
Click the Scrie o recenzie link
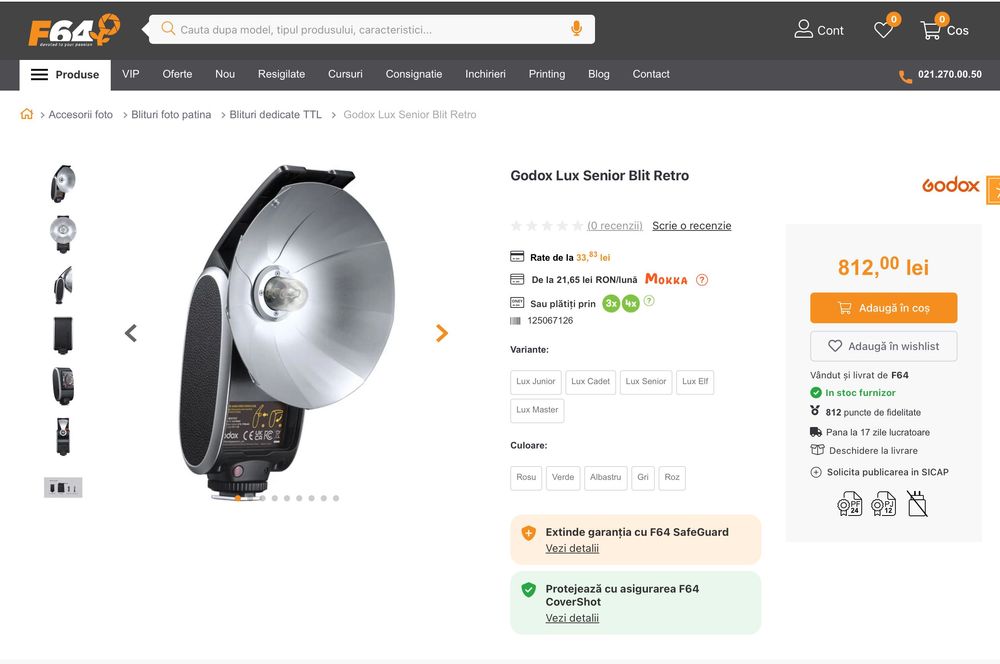point(691,226)
